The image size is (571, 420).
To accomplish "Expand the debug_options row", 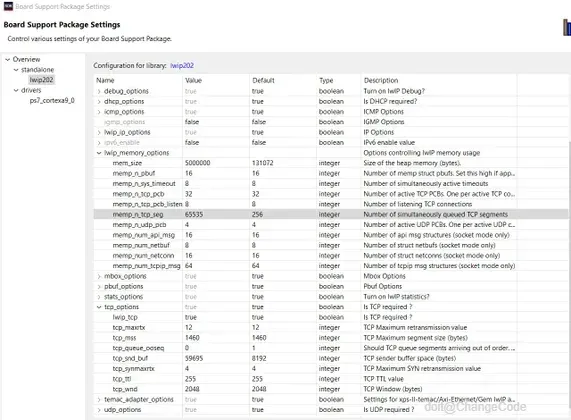I will [99, 91].
